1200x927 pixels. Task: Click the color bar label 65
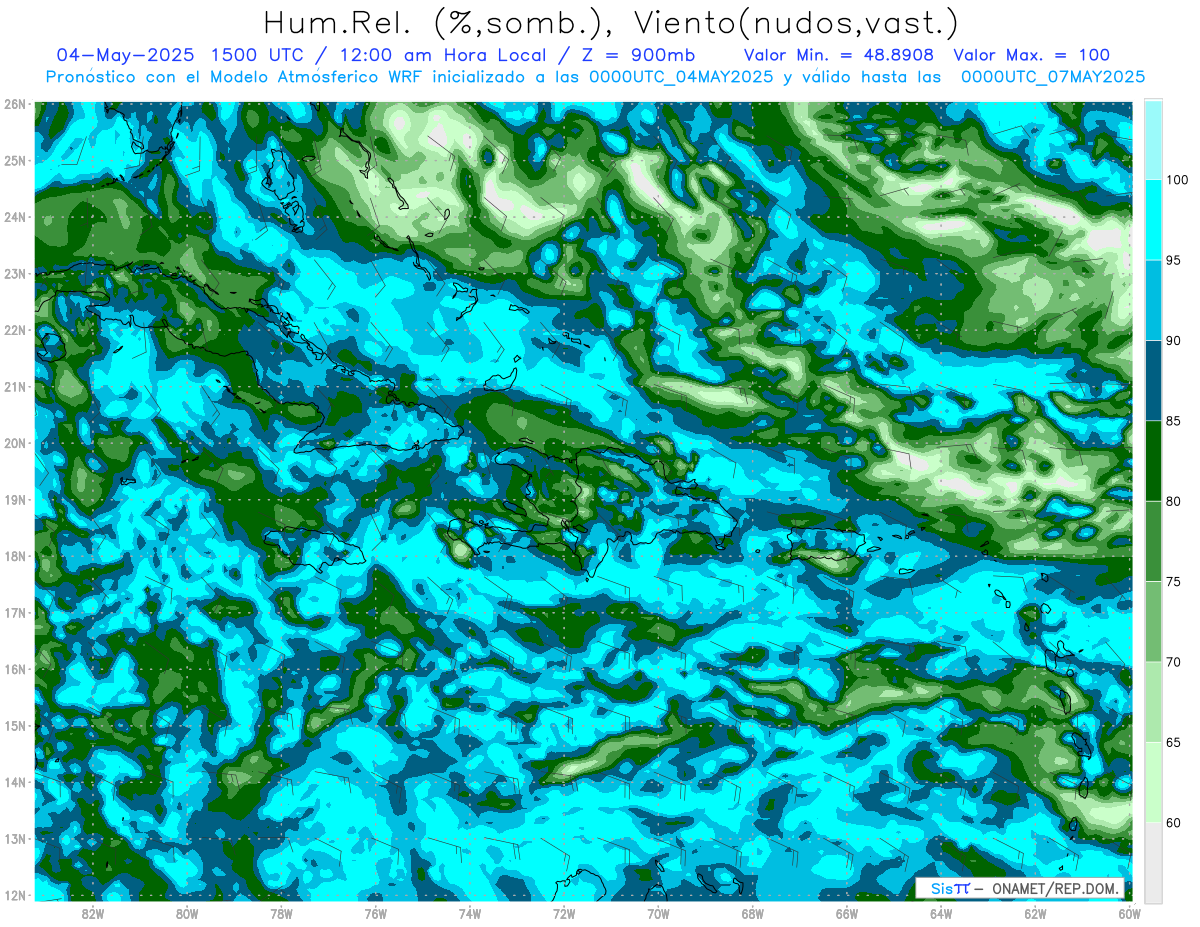[x=1174, y=743]
